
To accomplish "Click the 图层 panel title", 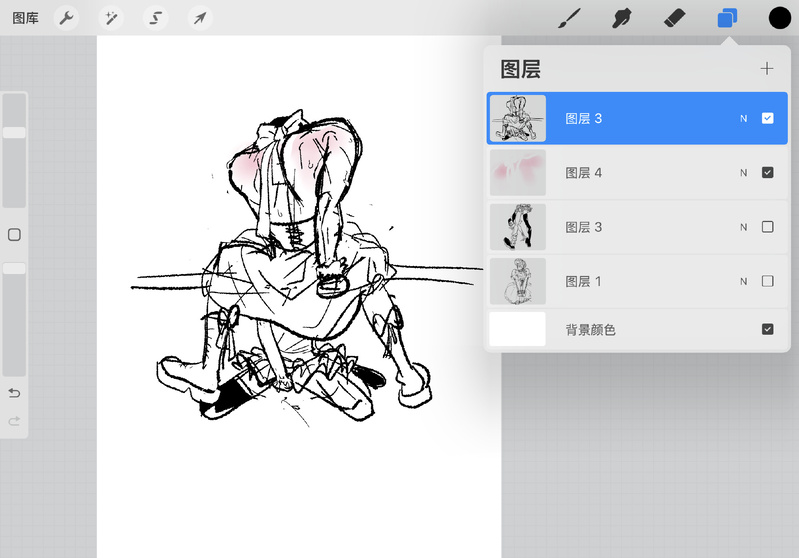I will pyautogui.click(x=520, y=69).
